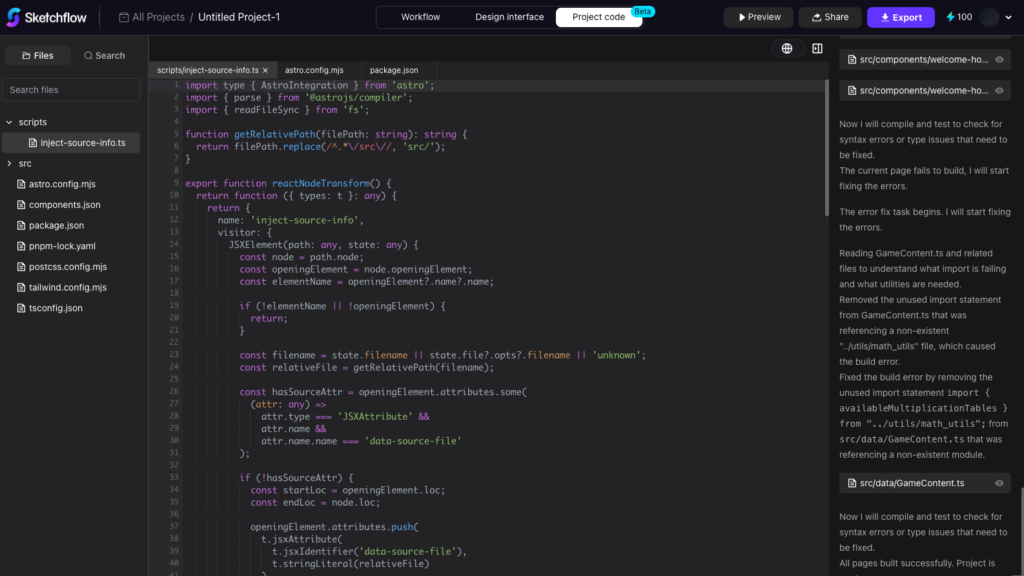This screenshot has width=1024, height=576.
Task: Close the inject-source-info.ts editor tab
Action: 265,71
